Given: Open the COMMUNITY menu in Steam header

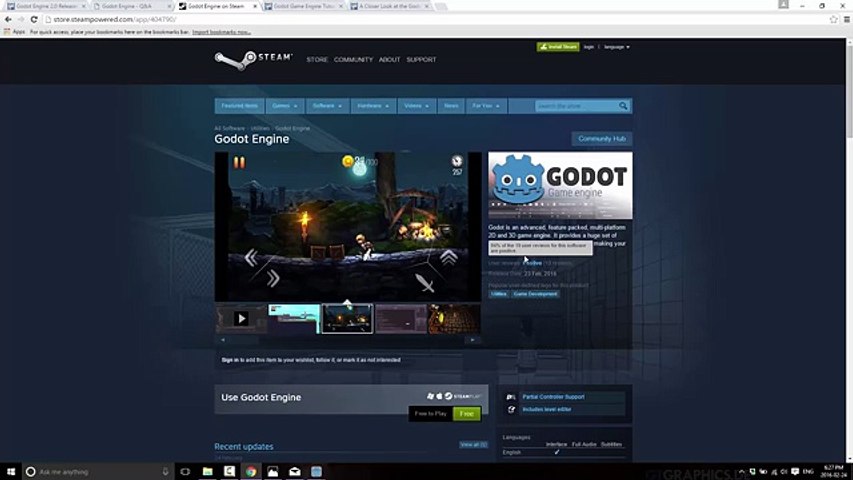Looking at the screenshot, I should 353,59.
